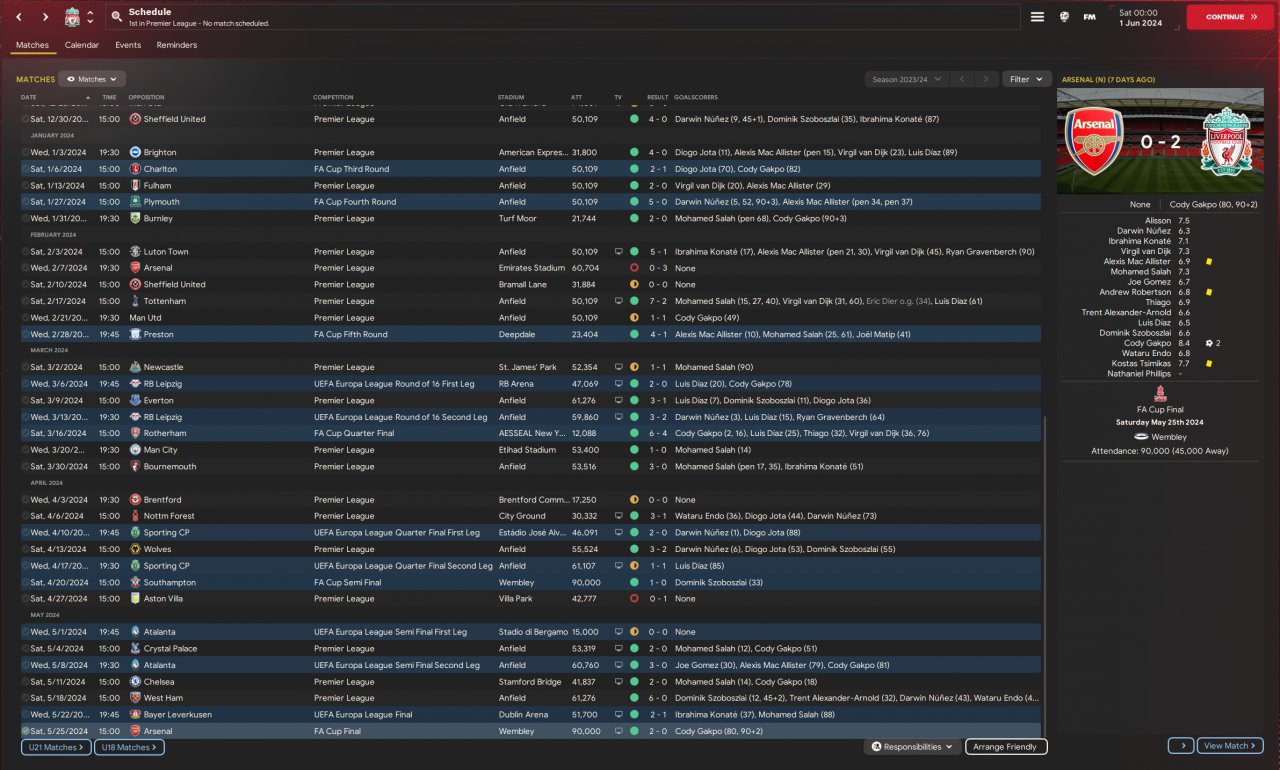Expand the Matches view dropdown
Image resolution: width=1280 pixels, height=770 pixels.
92,79
